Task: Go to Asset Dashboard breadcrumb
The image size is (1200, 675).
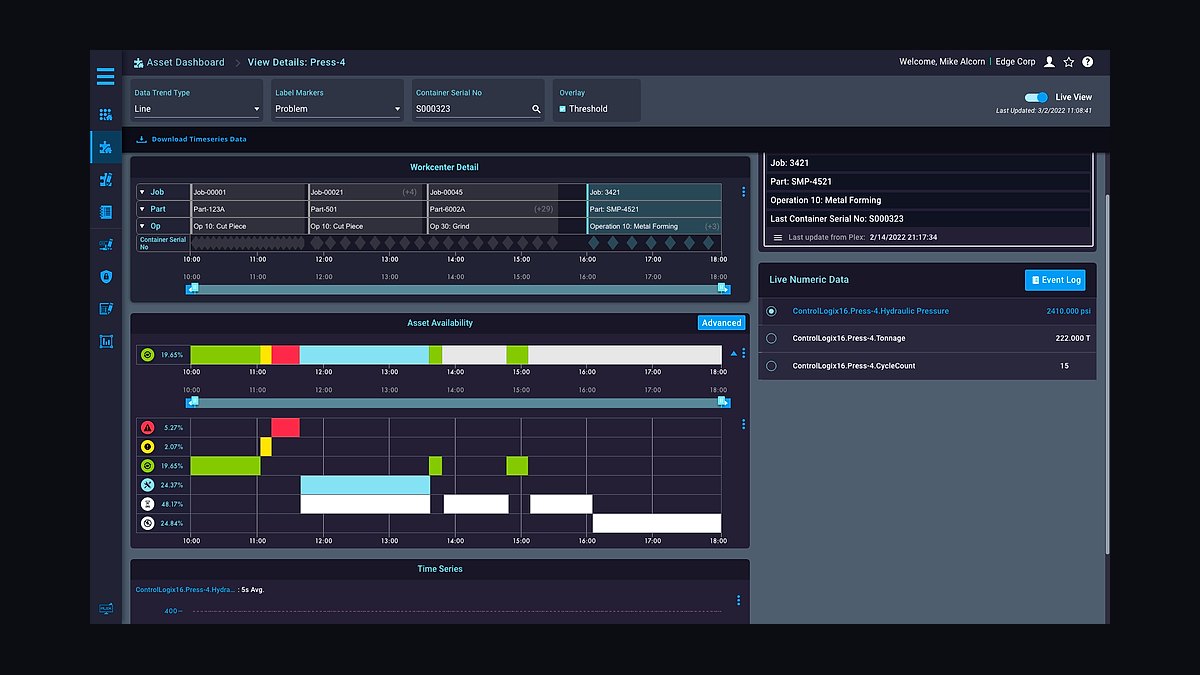Action: pyautogui.click(x=186, y=62)
